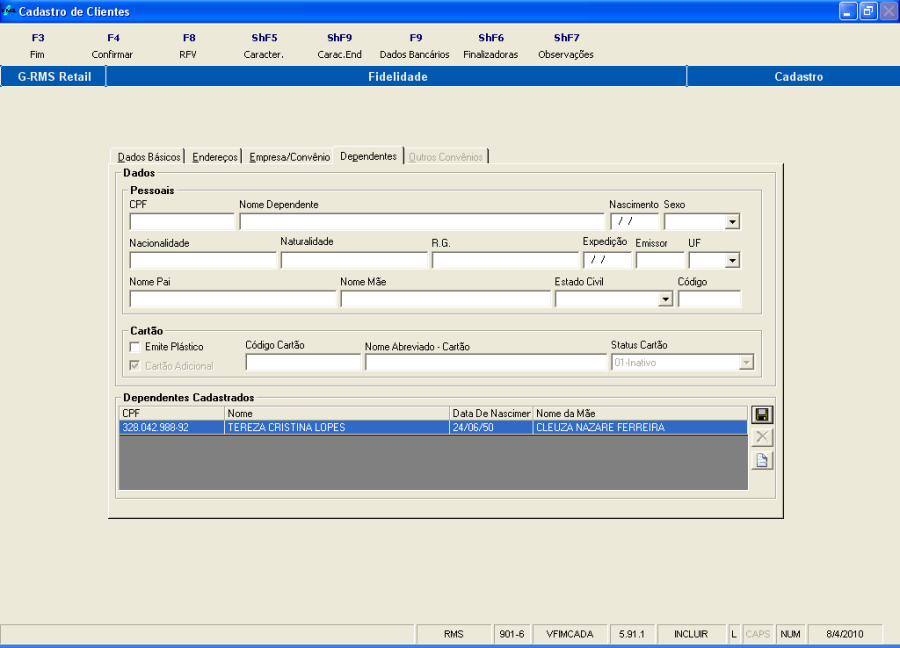Click the Nome column header in dependents table
This screenshot has height=648, width=900.
pyautogui.click(x=337, y=413)
